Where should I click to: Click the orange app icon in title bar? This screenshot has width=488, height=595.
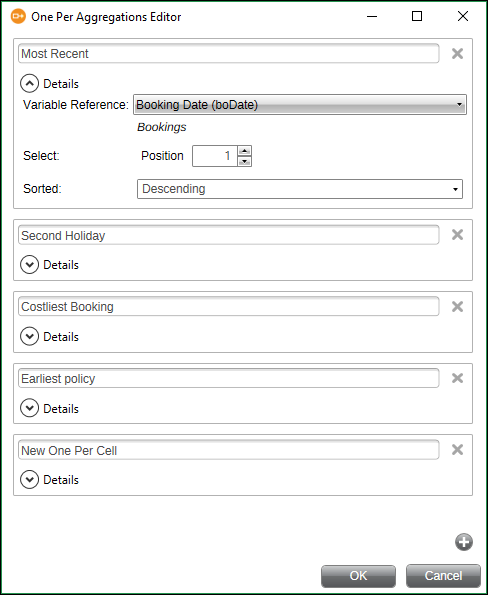tap(18, 16)
